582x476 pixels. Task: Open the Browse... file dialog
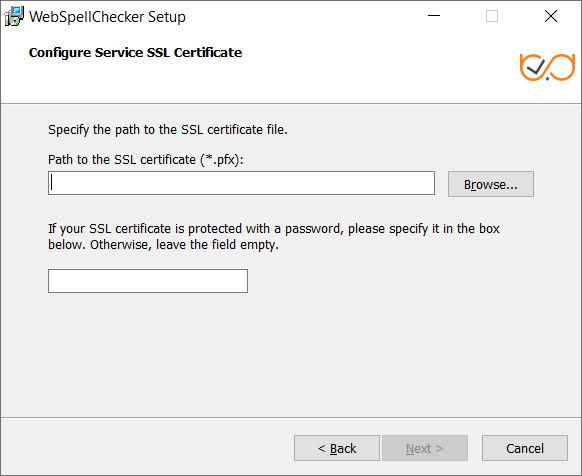tap(491, 184)
